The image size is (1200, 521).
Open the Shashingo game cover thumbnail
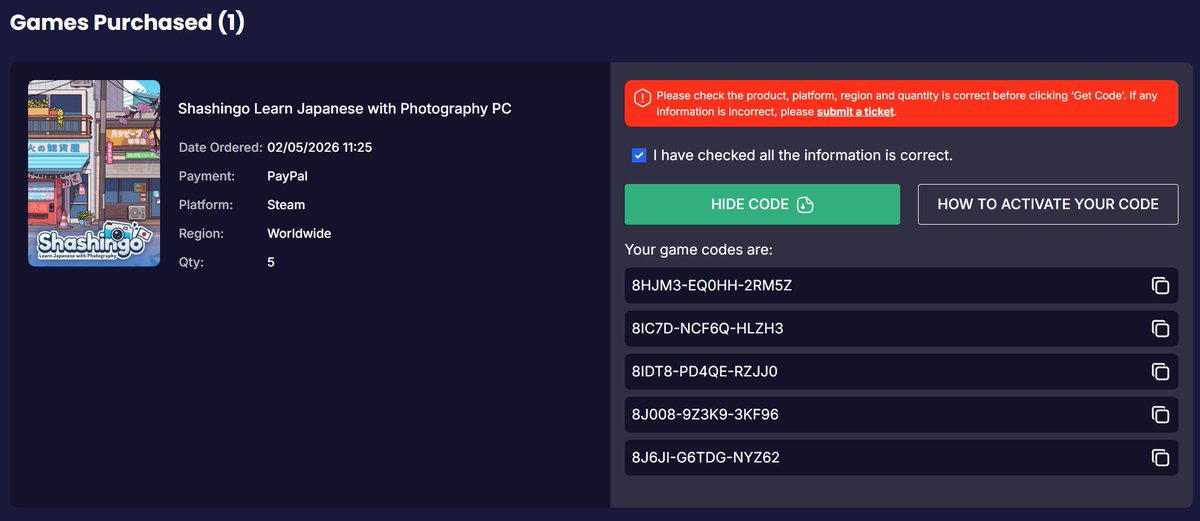(x=94, y=173)
